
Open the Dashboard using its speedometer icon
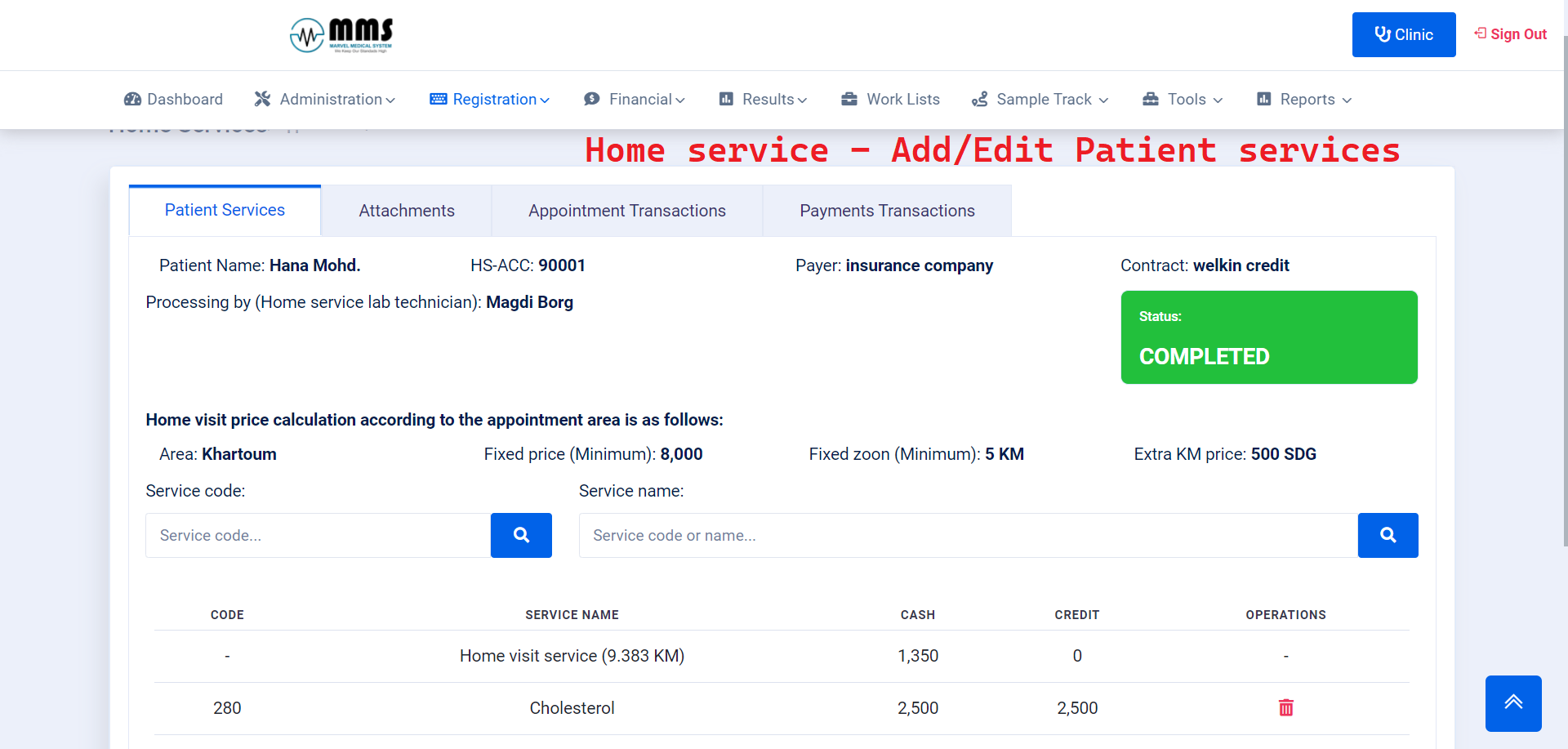pos(131,99)
